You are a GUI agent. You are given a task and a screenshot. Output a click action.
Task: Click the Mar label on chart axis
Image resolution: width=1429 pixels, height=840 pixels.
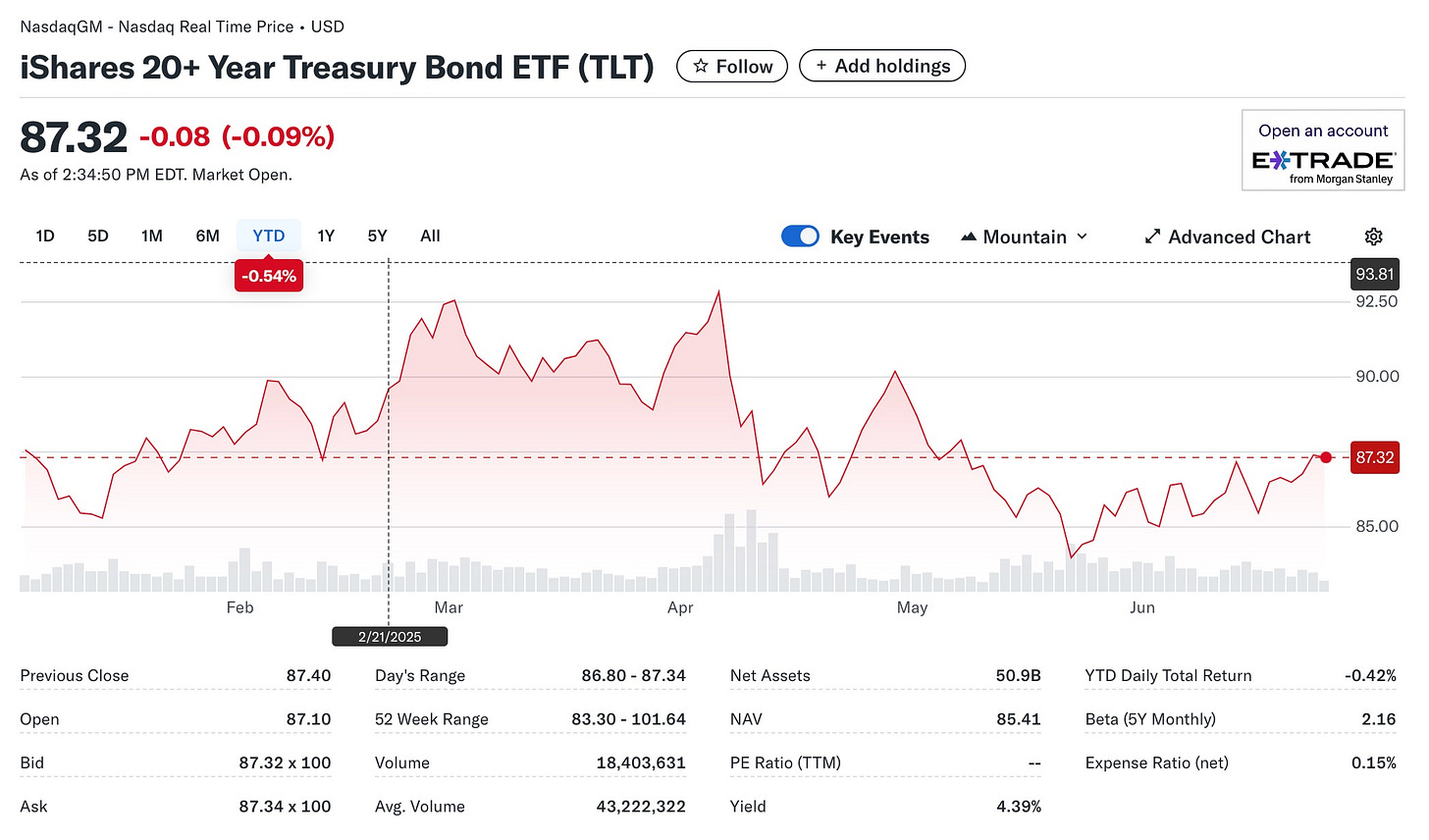pyautogui.click(x=449, y=607)
